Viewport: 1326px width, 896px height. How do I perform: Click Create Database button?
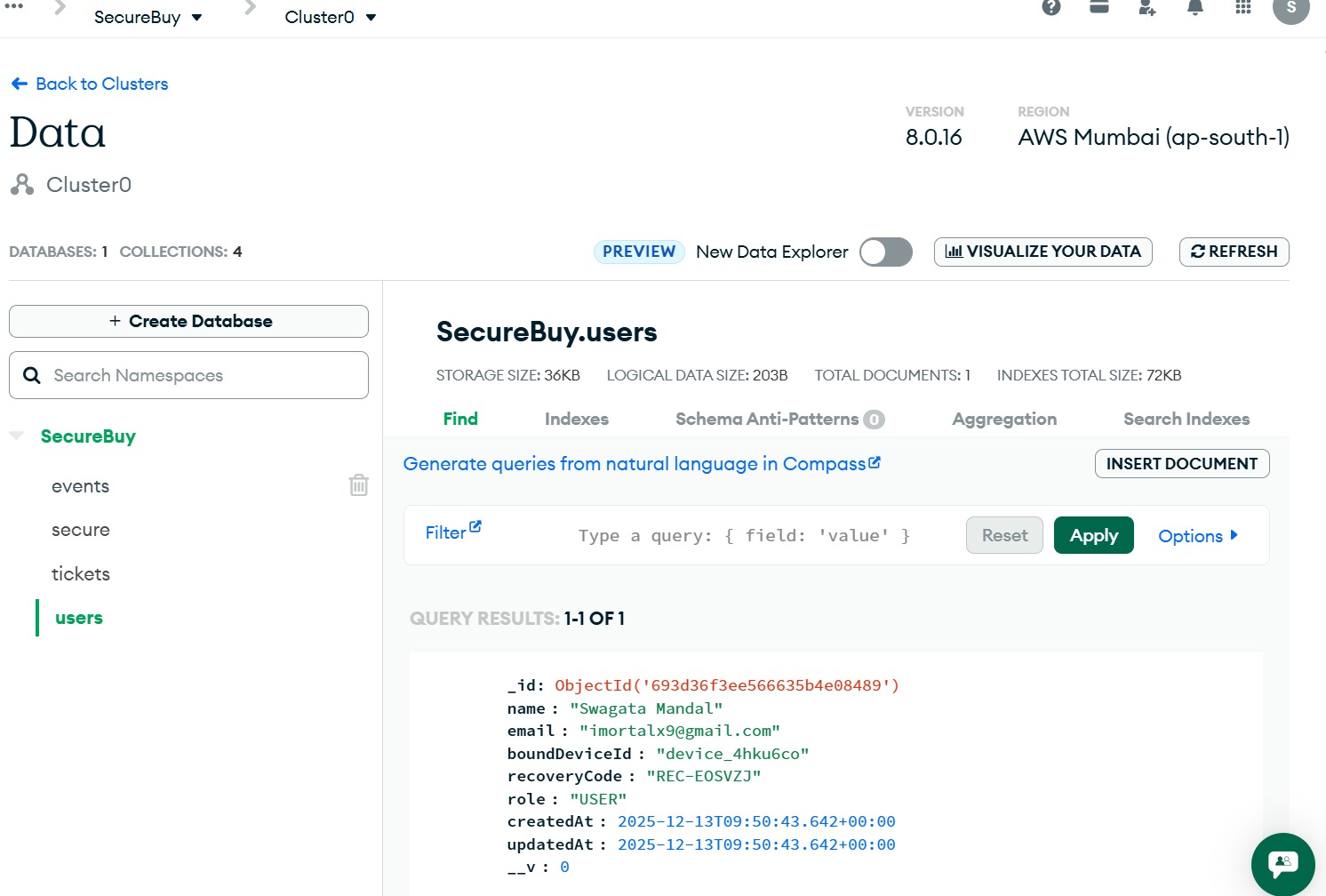[188, 321]
